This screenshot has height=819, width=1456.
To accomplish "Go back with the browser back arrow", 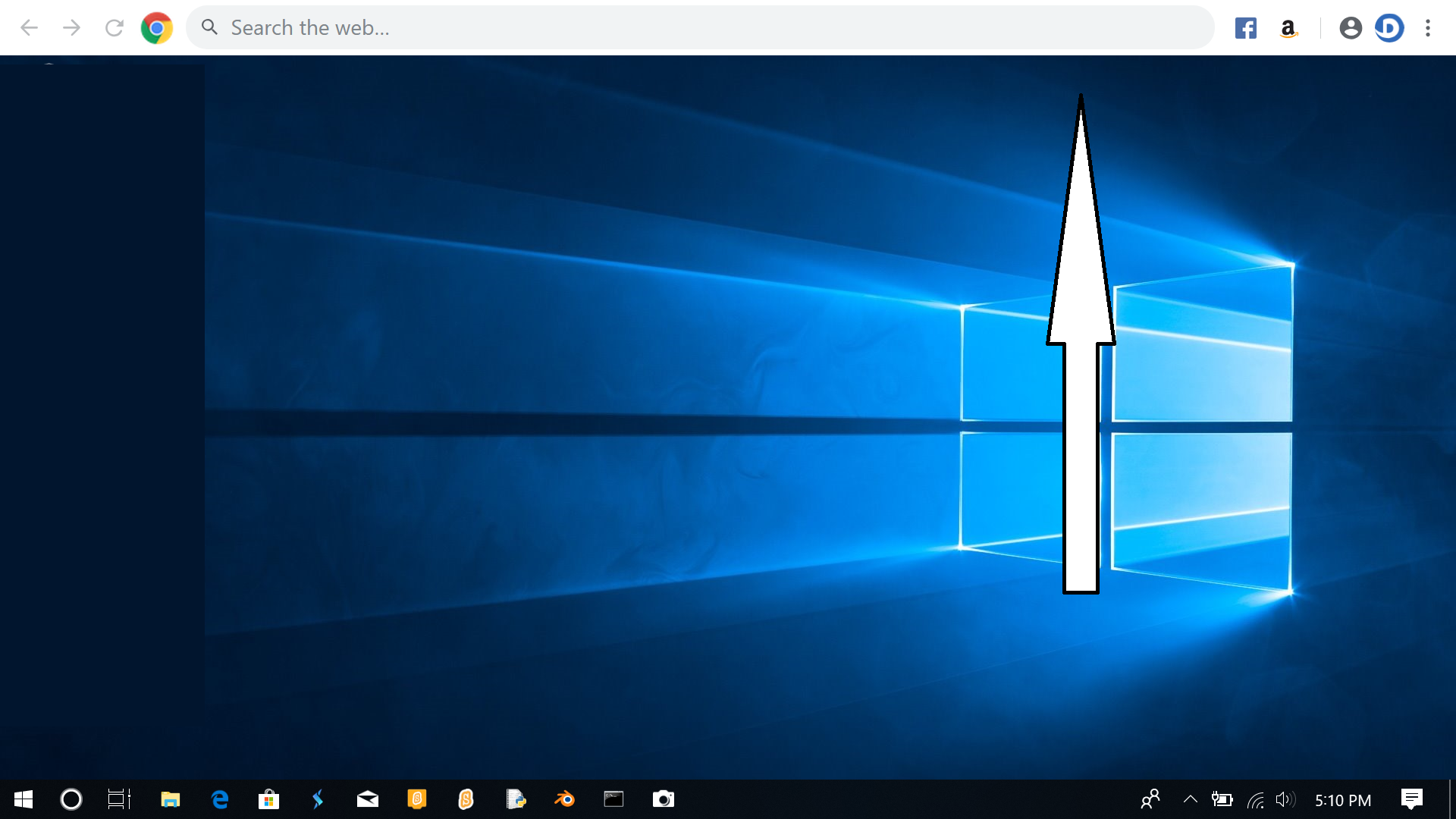I will (x=29, y=28).
